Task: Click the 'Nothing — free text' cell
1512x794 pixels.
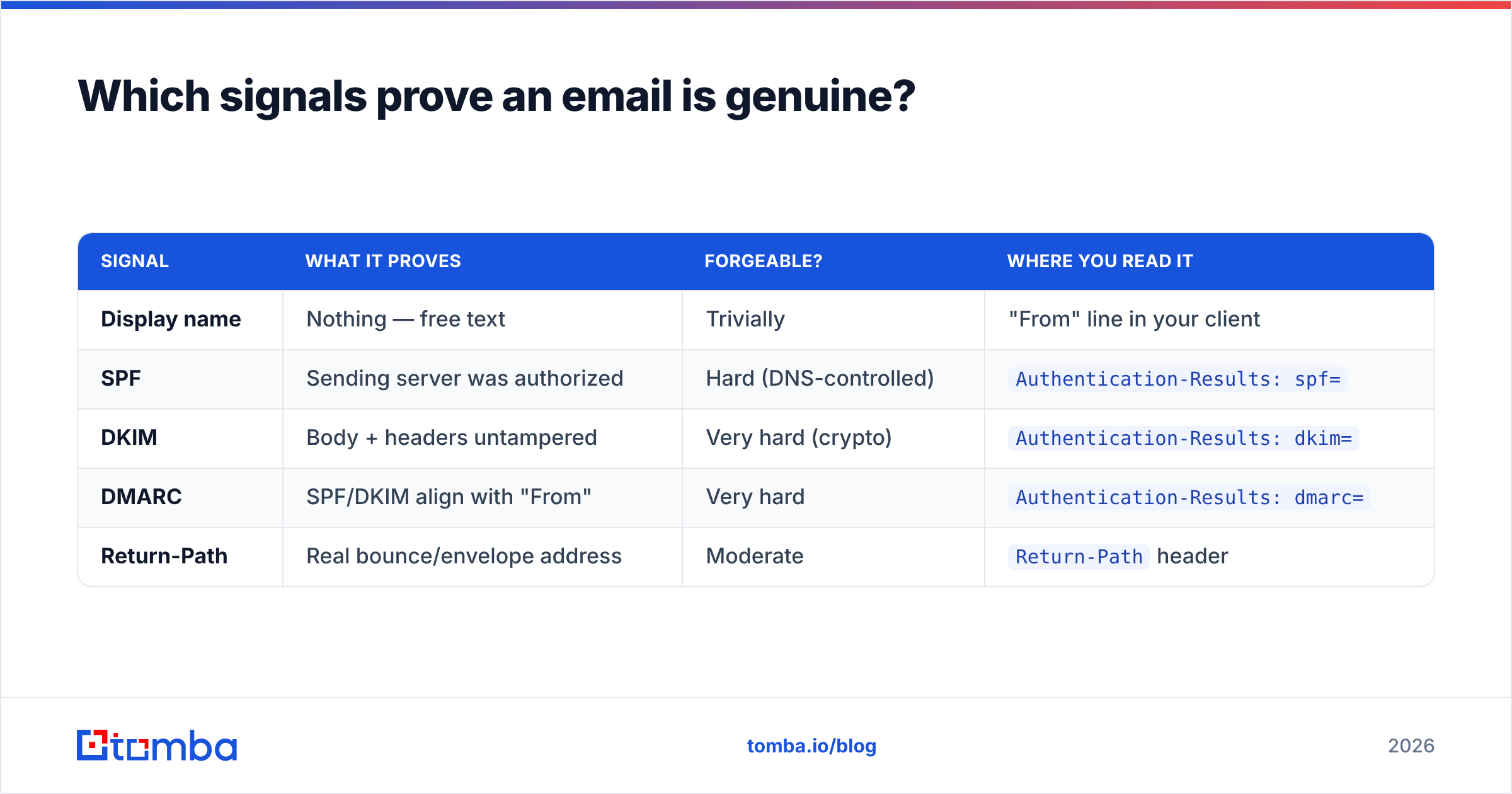Action: 406,319
